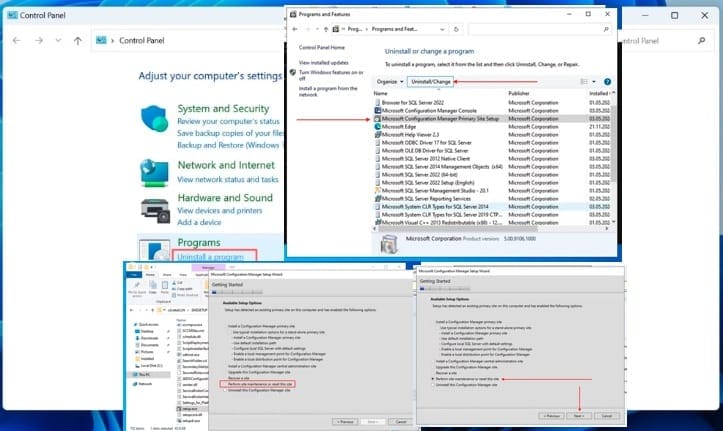The image size is (723, 431).
Task: Click the Control Panel forward arrow
Action: click(x=39, y=41)
